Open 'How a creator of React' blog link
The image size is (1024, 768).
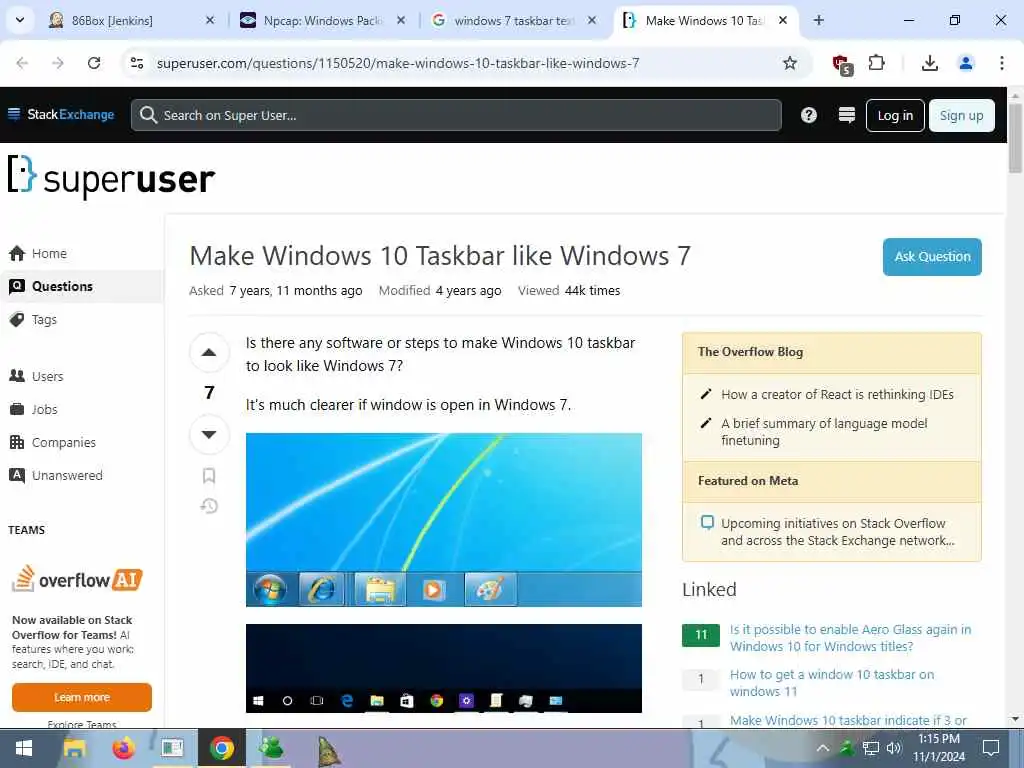point(837,394)
